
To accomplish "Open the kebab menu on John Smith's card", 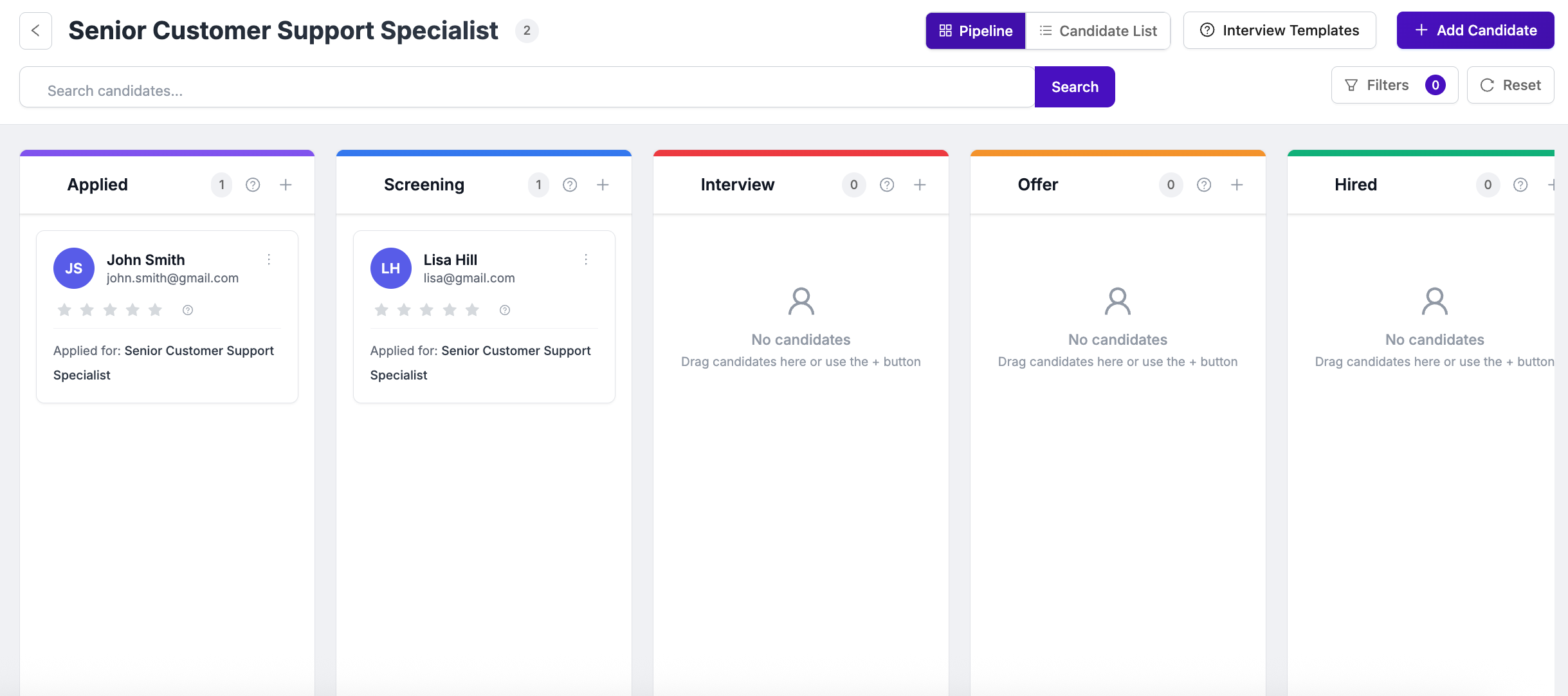I will click(x=269, y=259).
